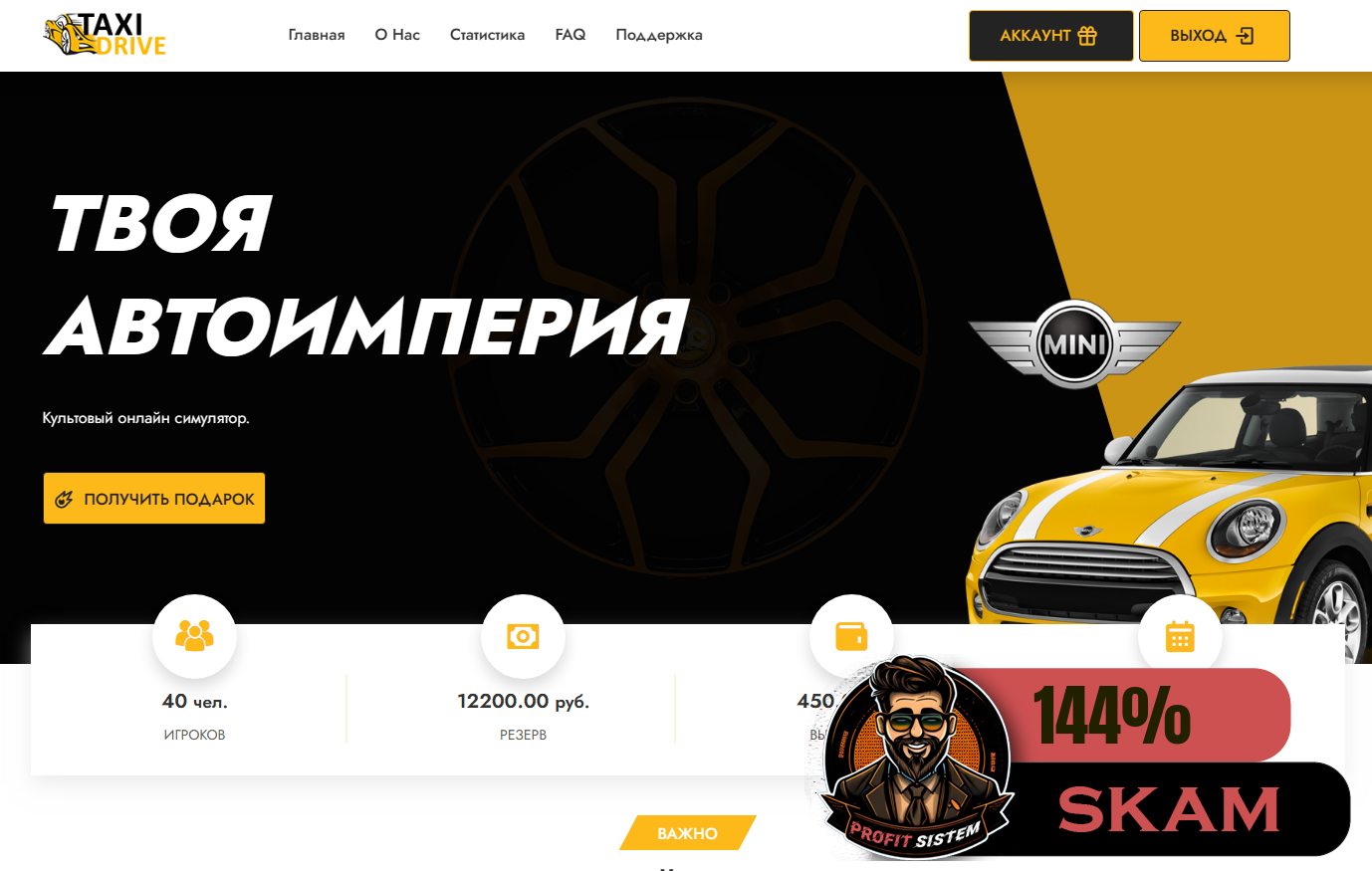Click the exit arrow icon in ВЫХОД

point(1245,36)
